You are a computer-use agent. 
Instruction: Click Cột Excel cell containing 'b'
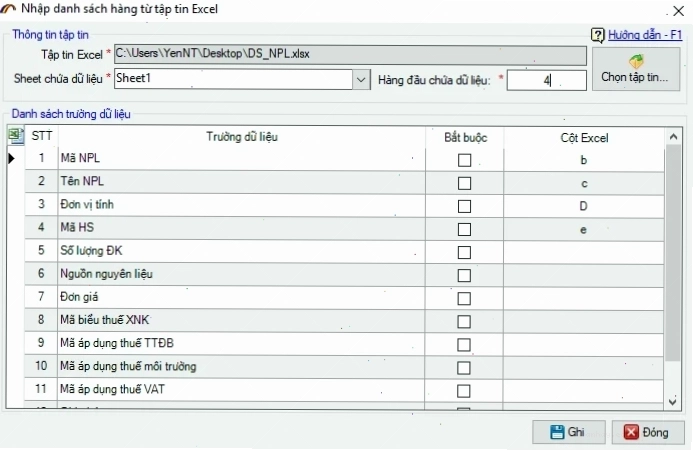[x=584, y=160]
